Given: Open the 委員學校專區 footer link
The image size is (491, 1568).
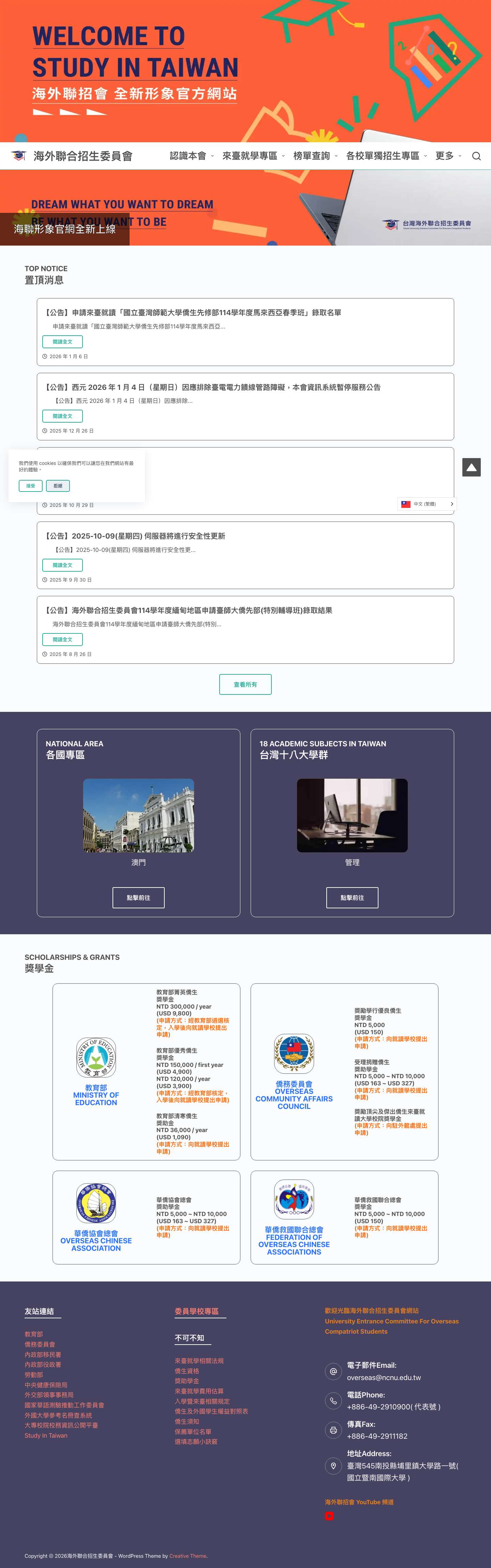Looking at the screenshot, I should pos(196,1311).
